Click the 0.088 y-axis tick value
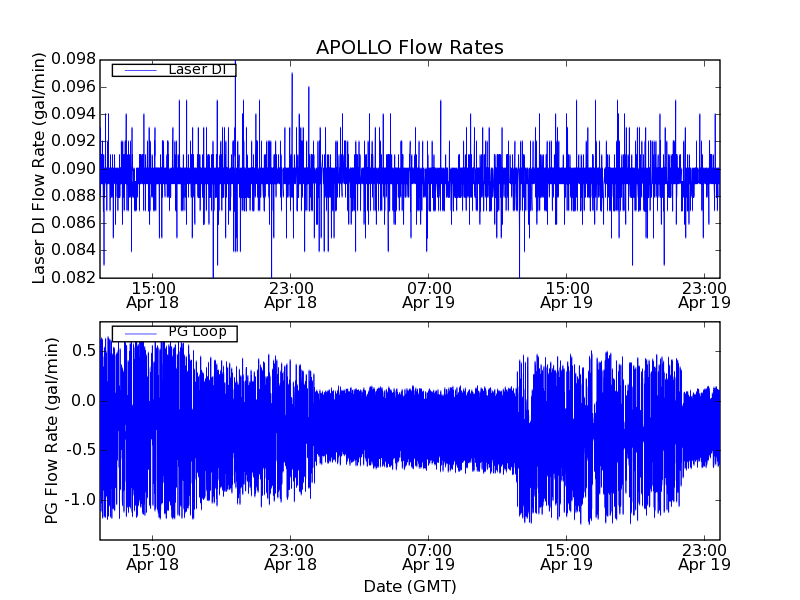800x600 pixels. pyautogui.click(x=73, y=195)
